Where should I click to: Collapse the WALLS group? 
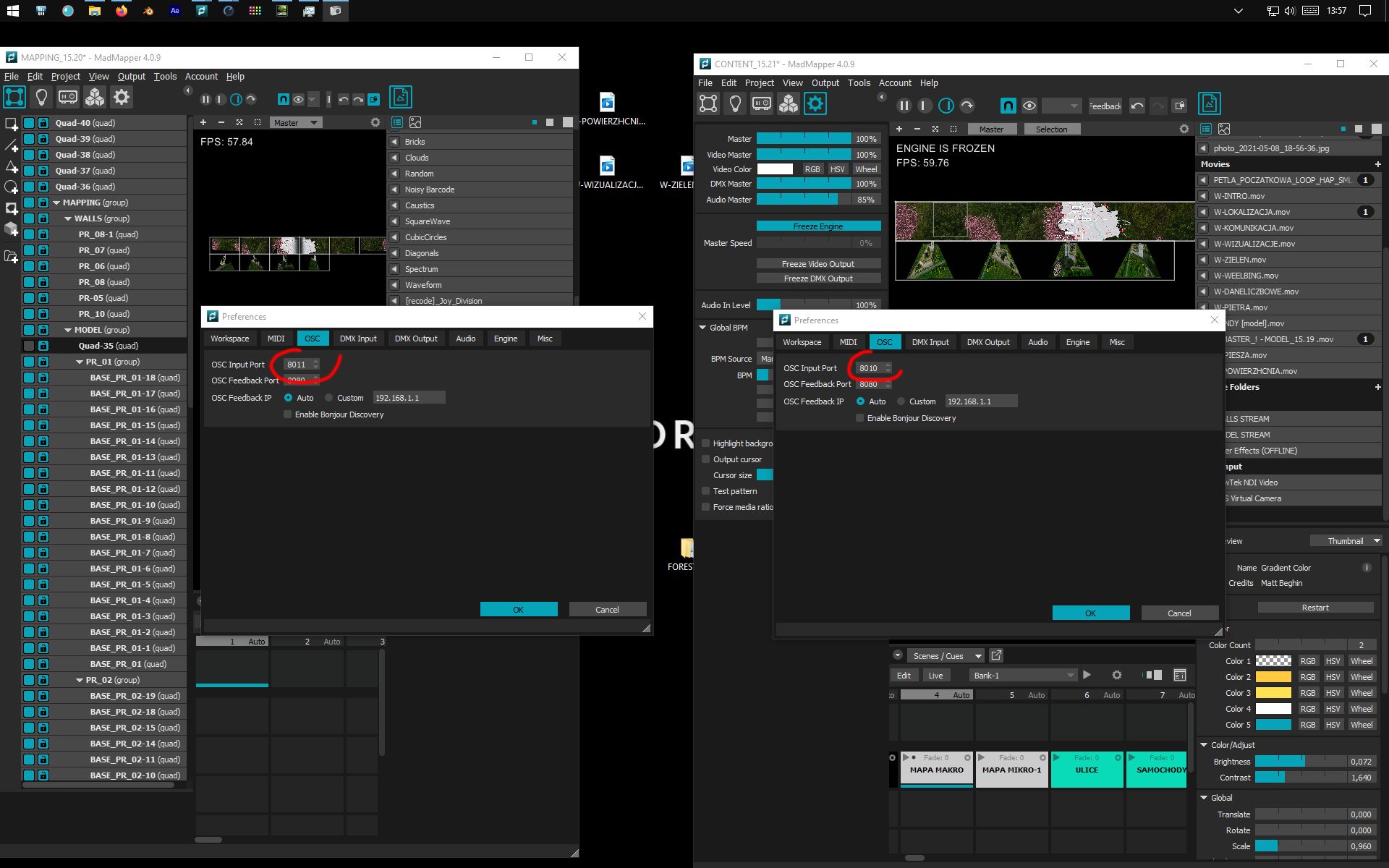[x=68, y=218]
